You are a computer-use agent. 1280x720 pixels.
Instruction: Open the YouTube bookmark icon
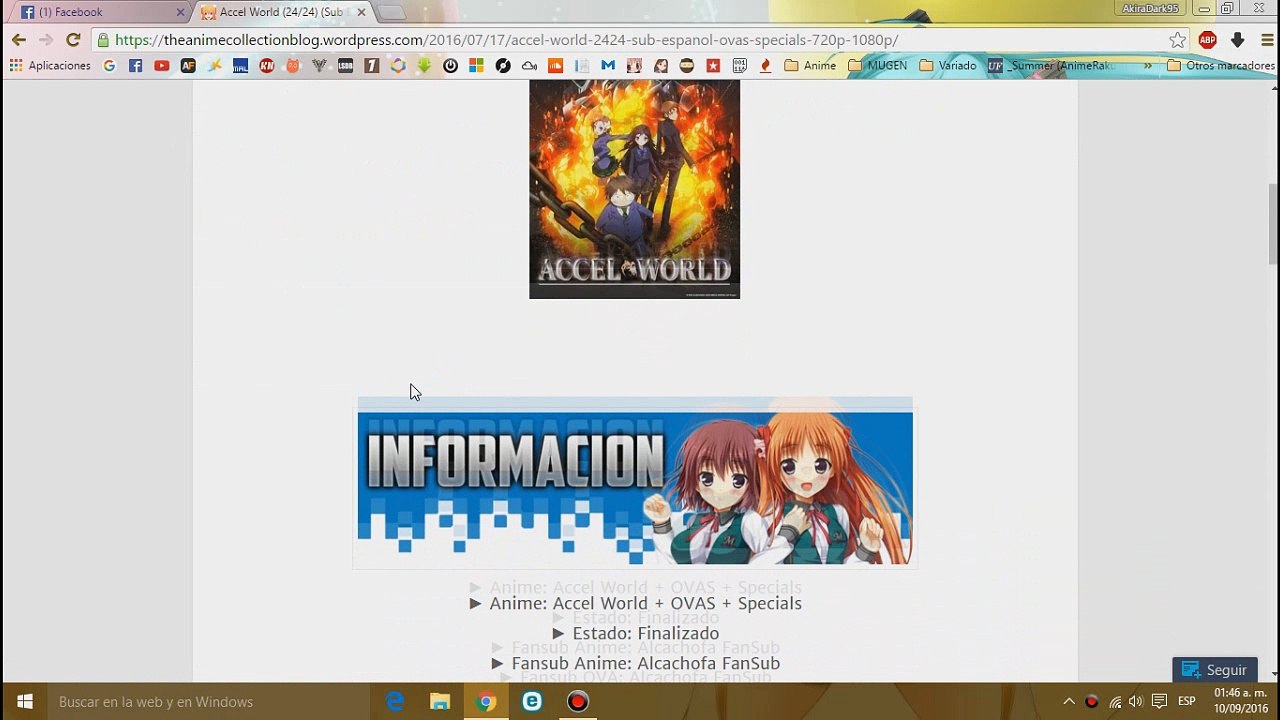161,66
